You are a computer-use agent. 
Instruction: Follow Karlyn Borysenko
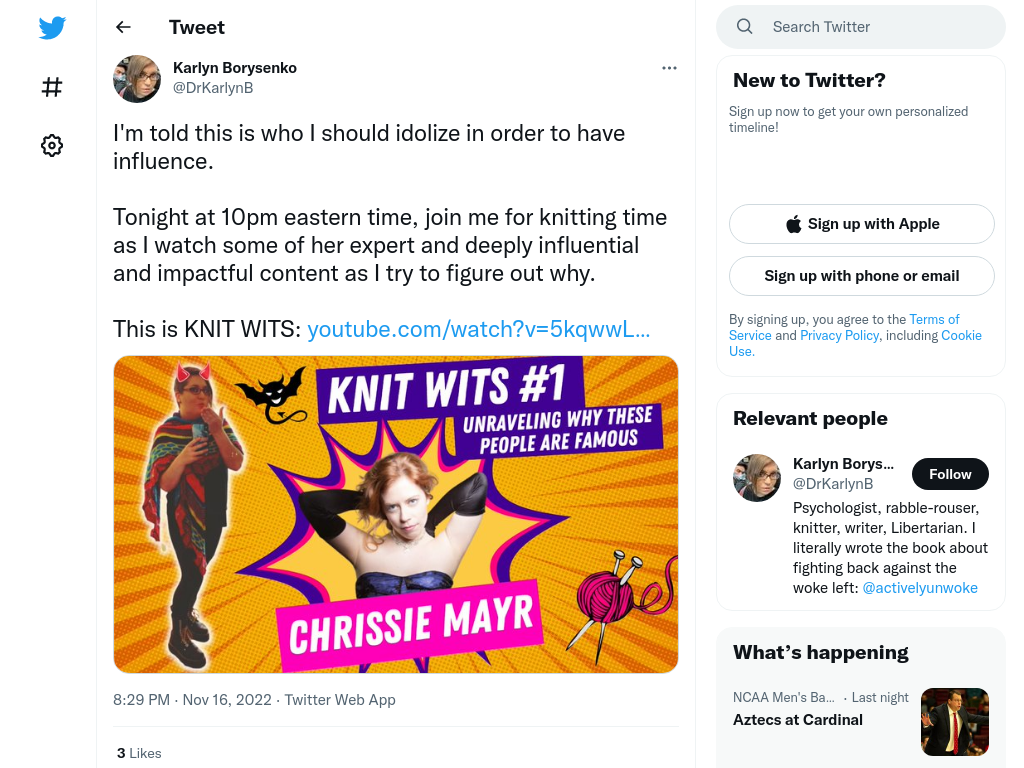950,474
